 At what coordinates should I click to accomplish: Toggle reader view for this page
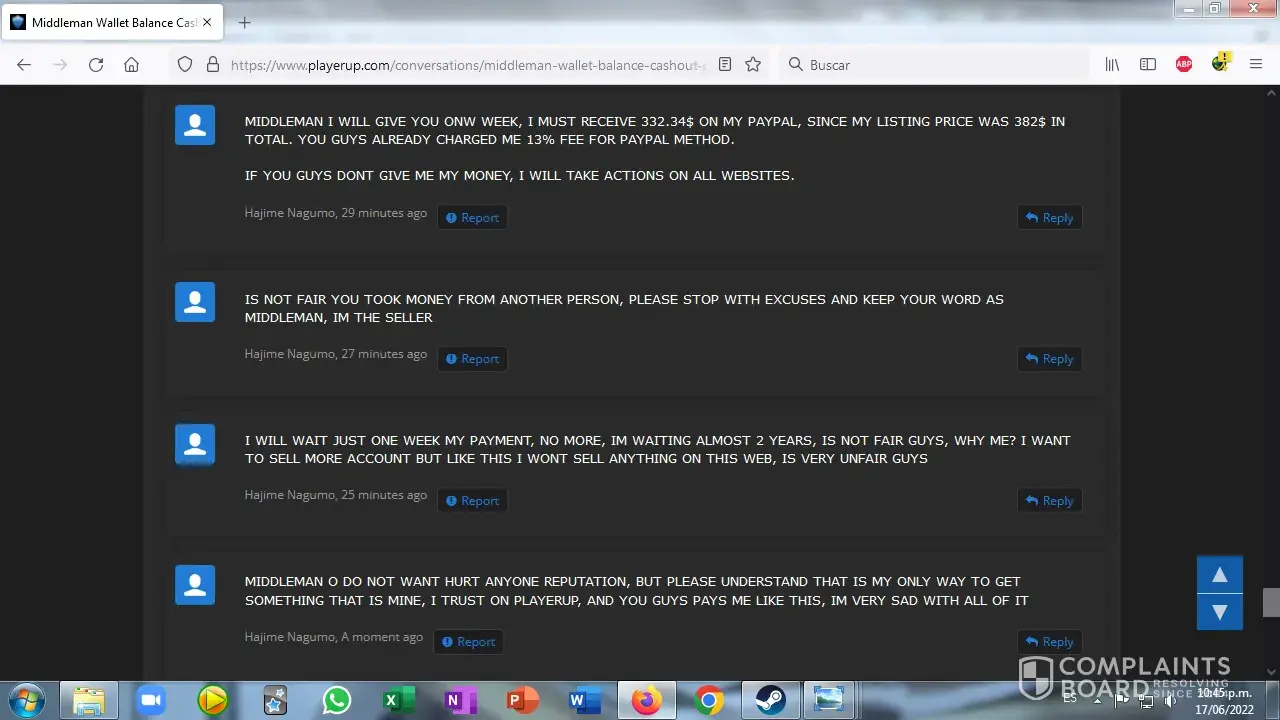725,64
